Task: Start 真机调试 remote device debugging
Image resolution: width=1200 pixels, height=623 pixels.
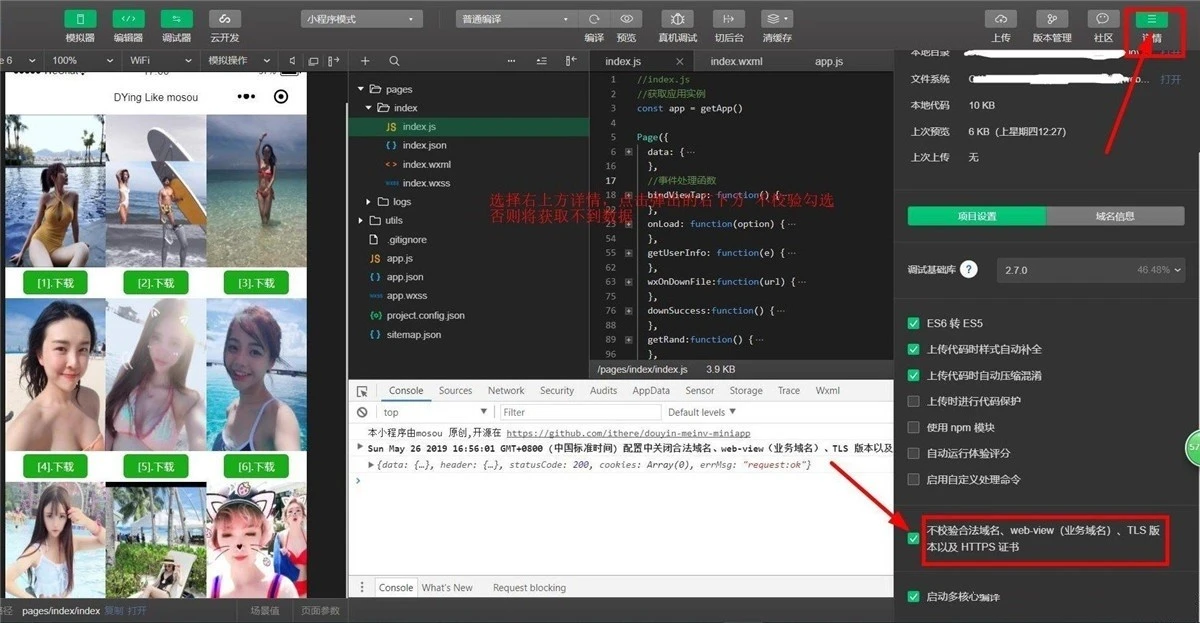Action: point(678,19)
